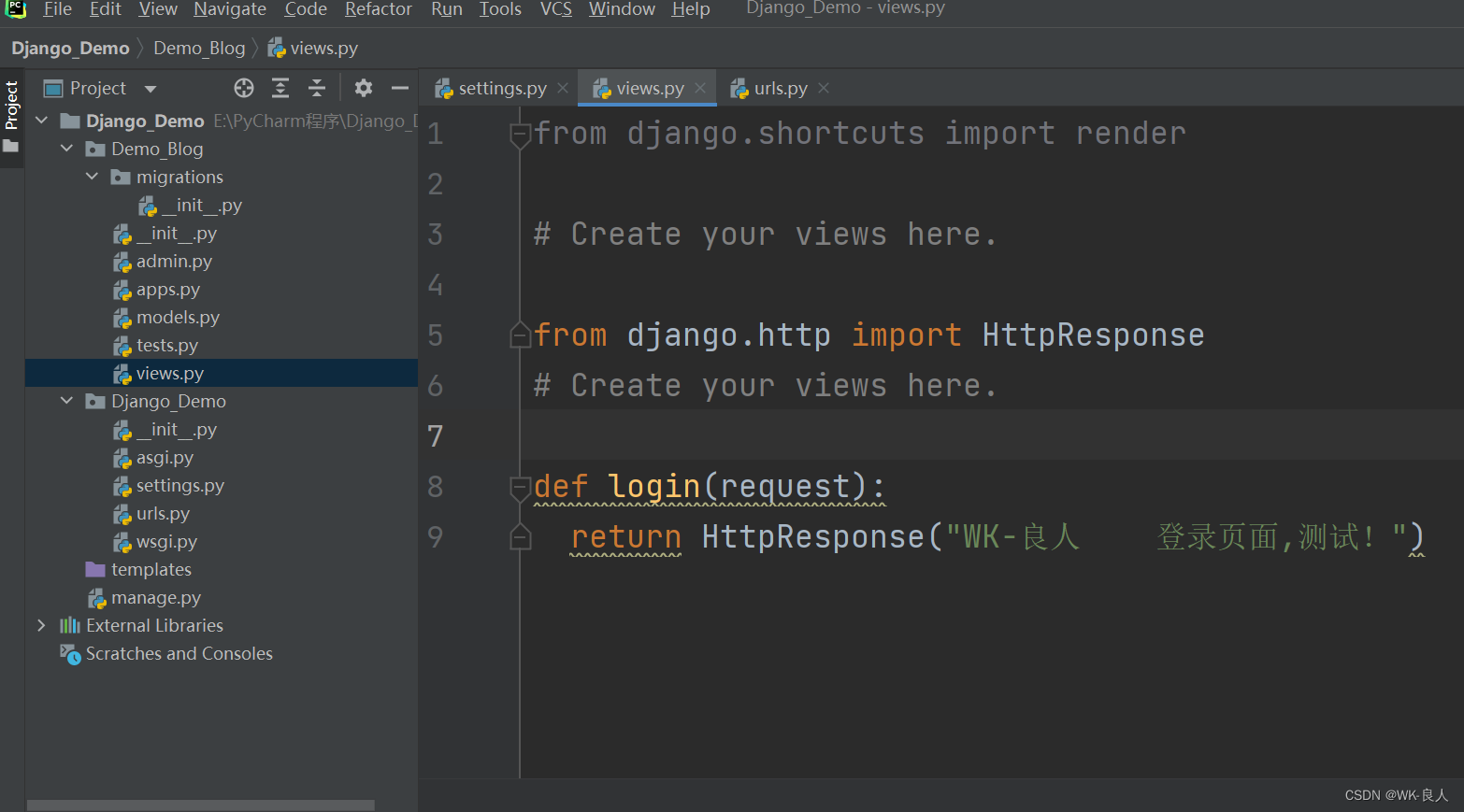Click Demo_Blog breadcrumb in navigation bar
1464x812 pixels.
(x=199, y=49)
